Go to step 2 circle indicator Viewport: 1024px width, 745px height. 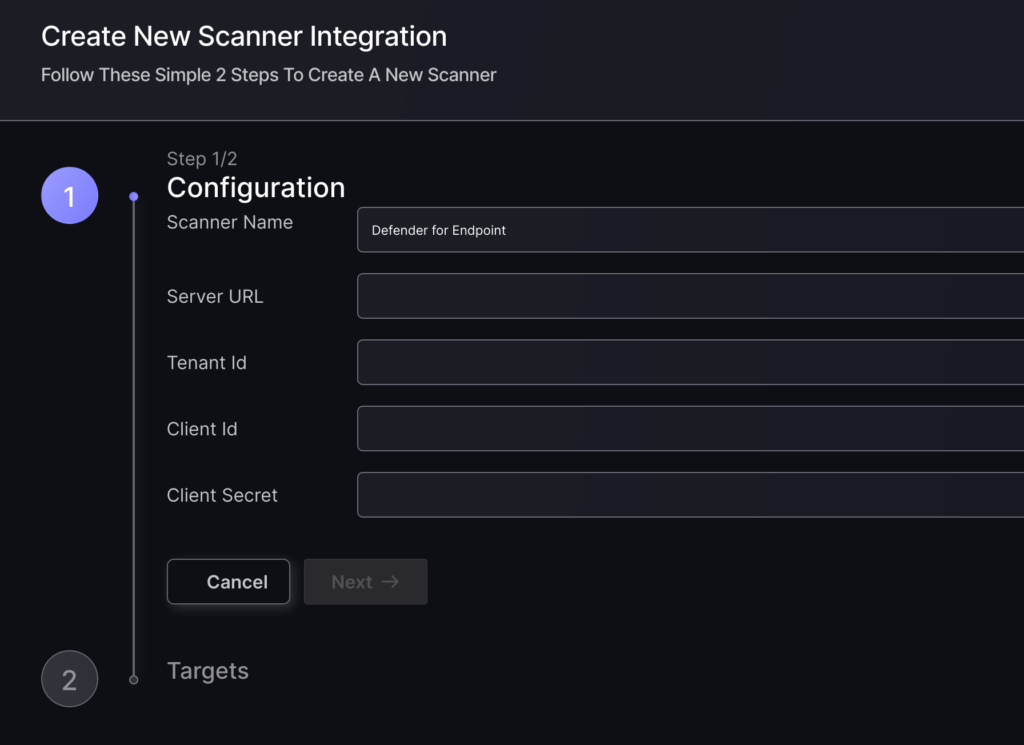coord(70,679)
